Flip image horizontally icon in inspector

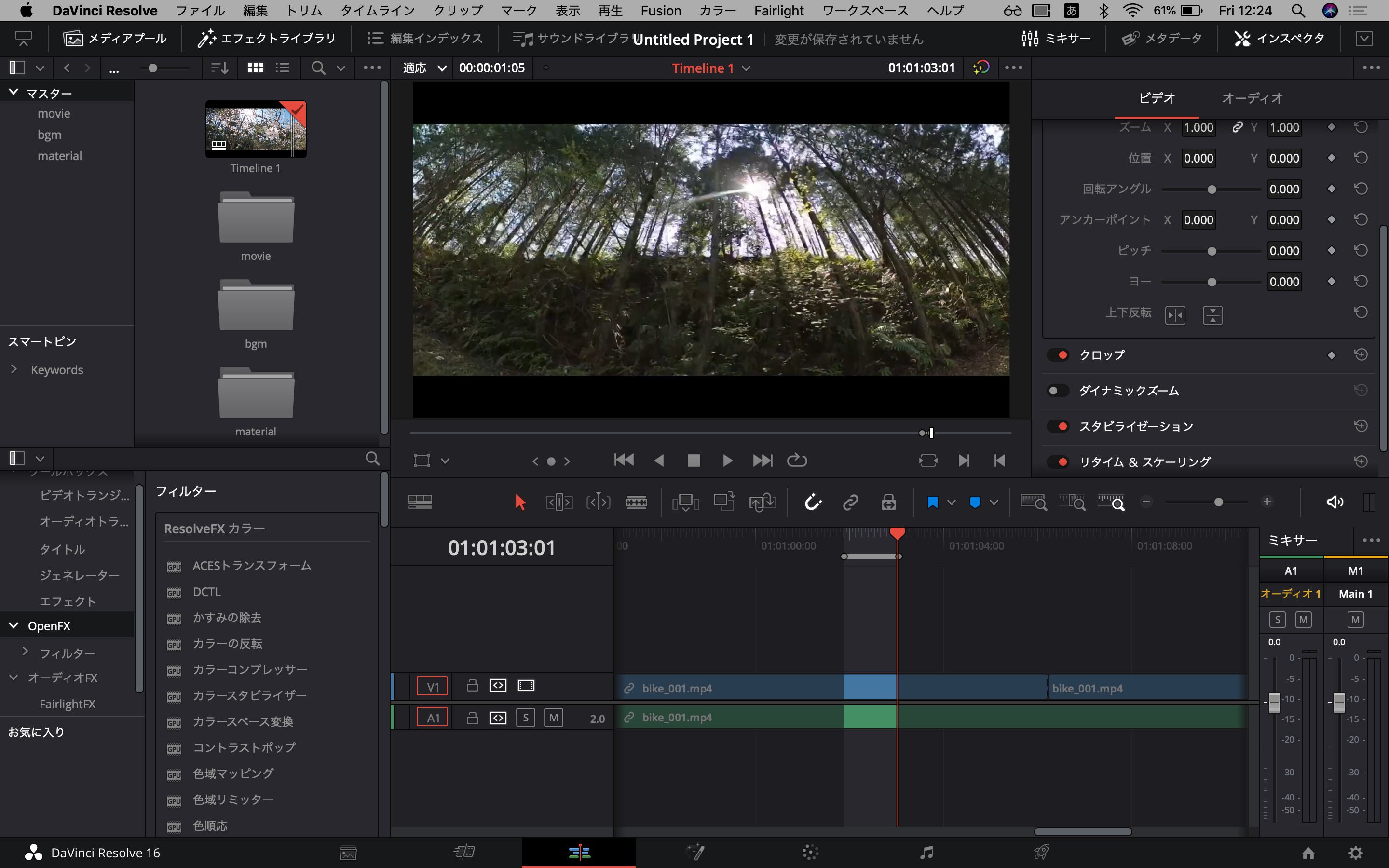[1175, 315]
